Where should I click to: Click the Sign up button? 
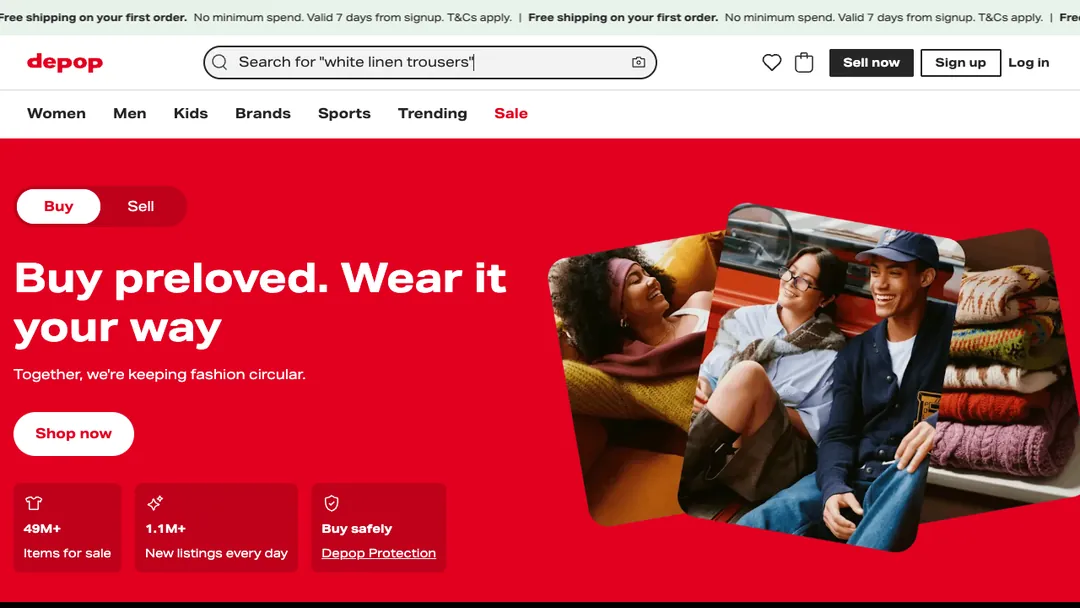click(961, 63)
